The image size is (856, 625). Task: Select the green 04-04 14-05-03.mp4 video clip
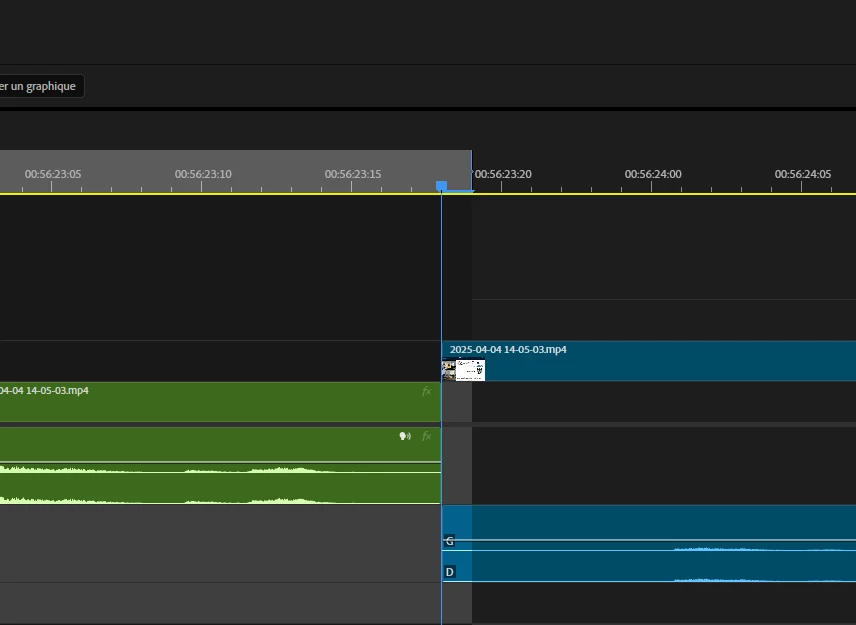220,402
